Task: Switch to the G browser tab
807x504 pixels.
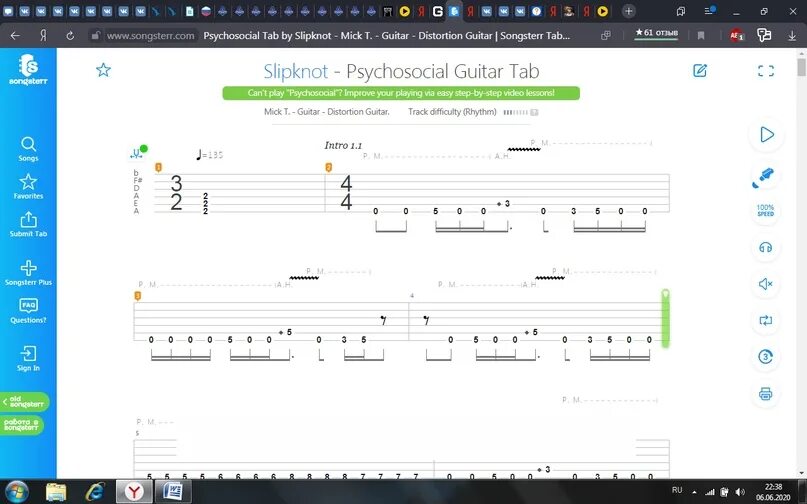Action: [x=437, y=11]
